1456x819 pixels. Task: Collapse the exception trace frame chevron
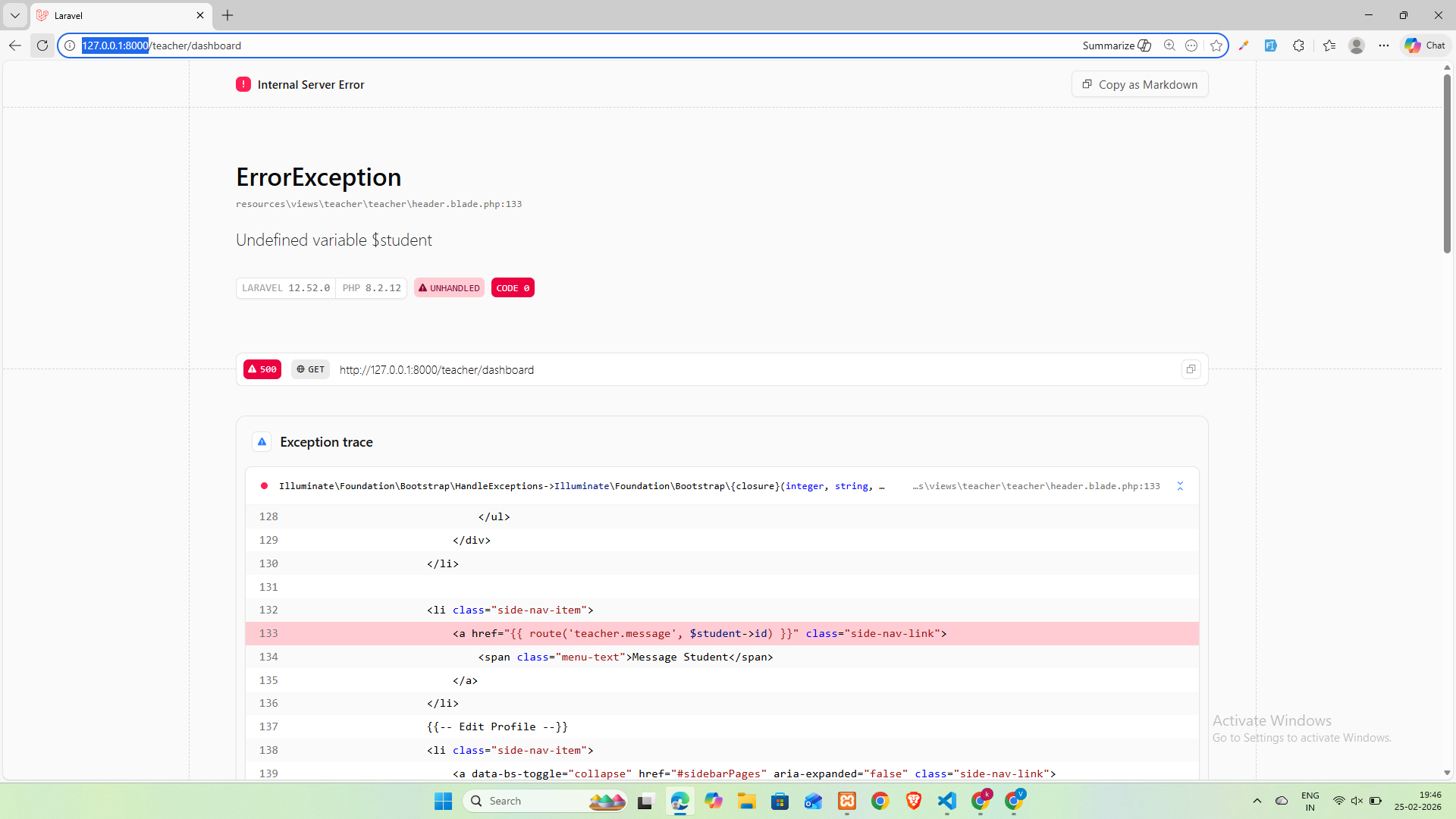point(1180,486)
